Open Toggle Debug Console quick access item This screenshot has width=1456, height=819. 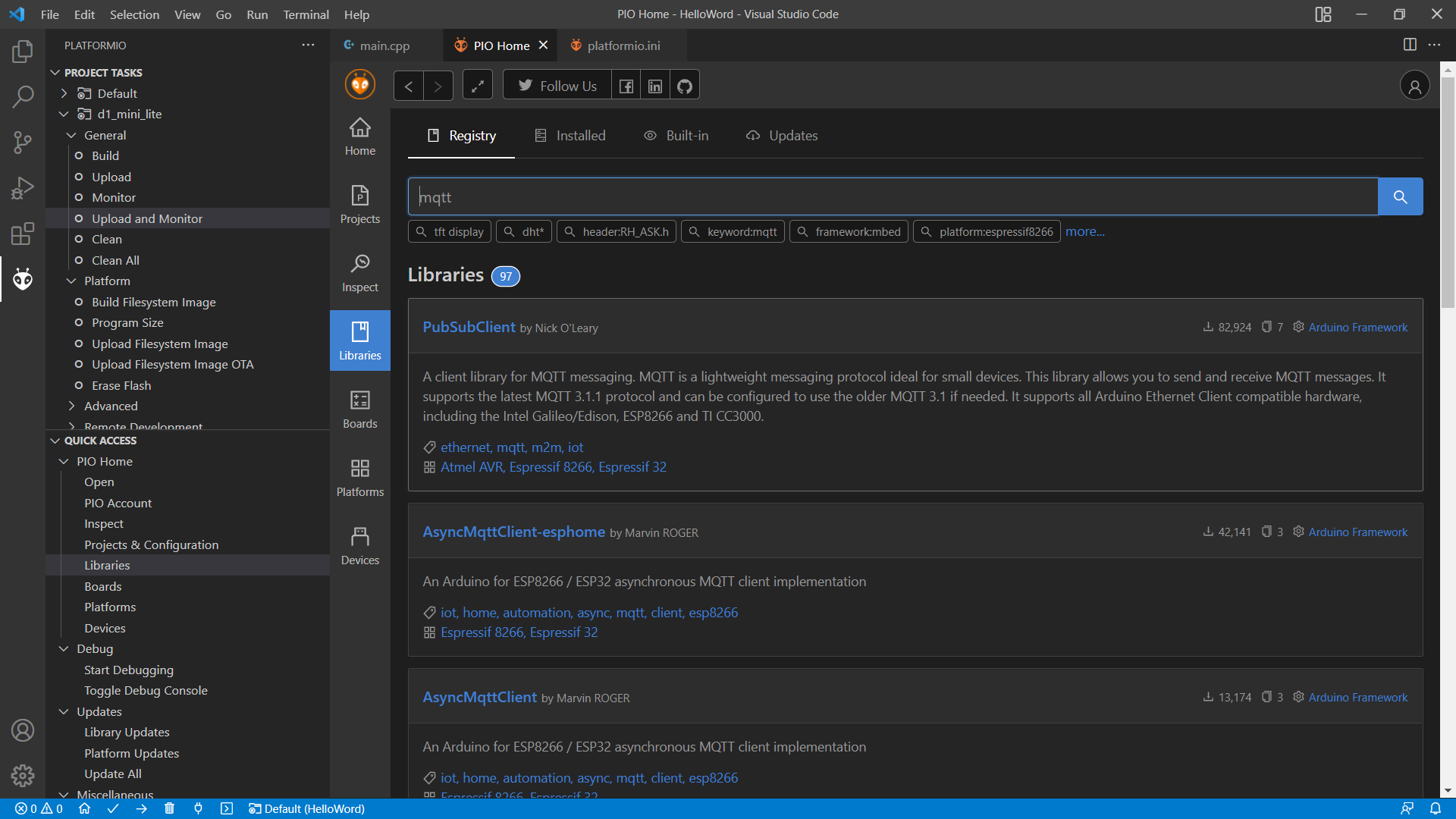click(x=146, y=691)
